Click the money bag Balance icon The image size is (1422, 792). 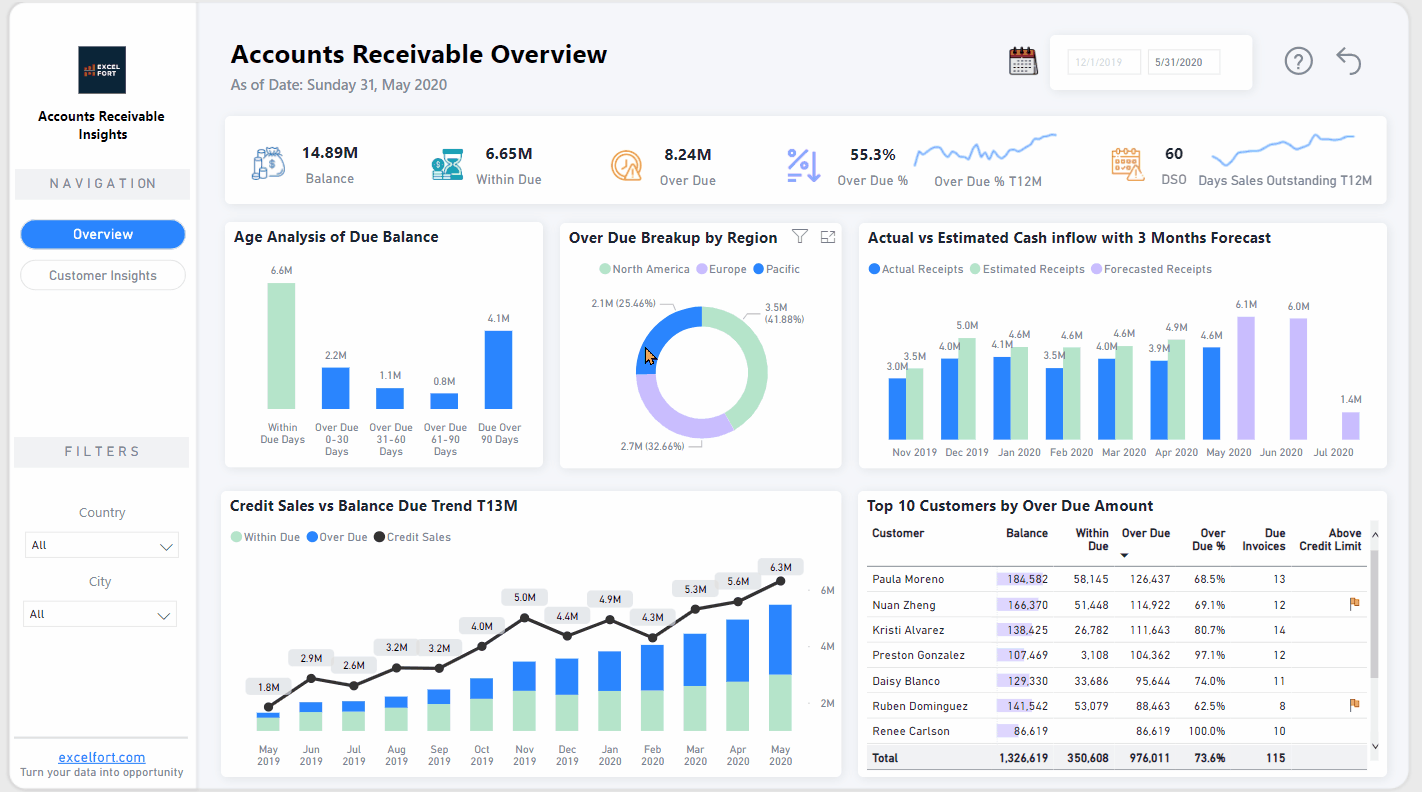(269, 164)
